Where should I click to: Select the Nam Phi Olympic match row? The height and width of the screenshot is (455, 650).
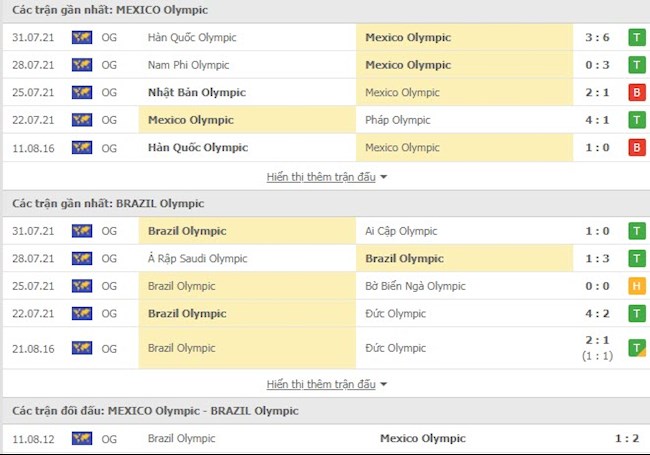point(188,65)
